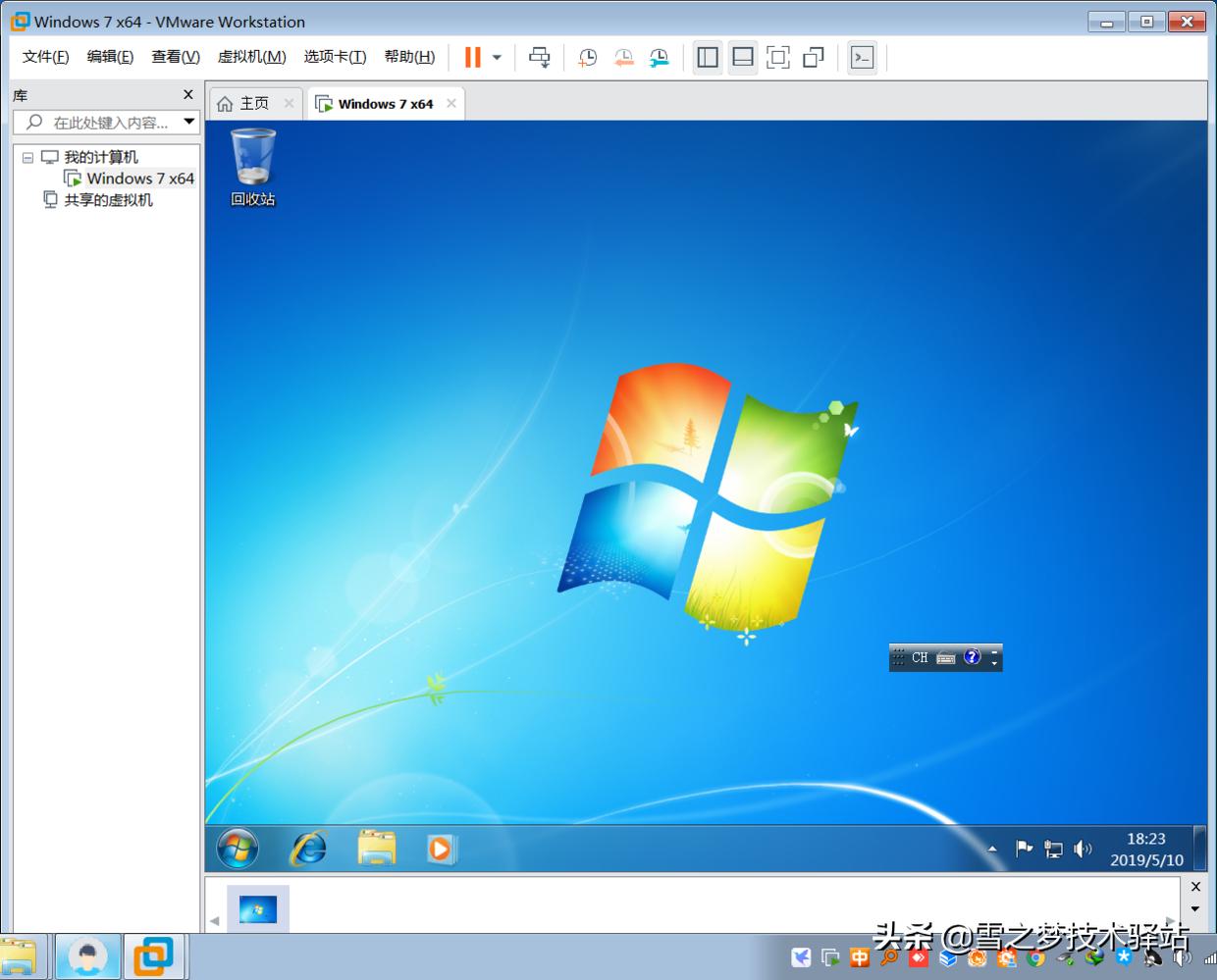The height and width of the screenshot is (980, 1217).
Task: Open the library search filter dropdown
Action: pyautogui.click(x=188, y=122)
